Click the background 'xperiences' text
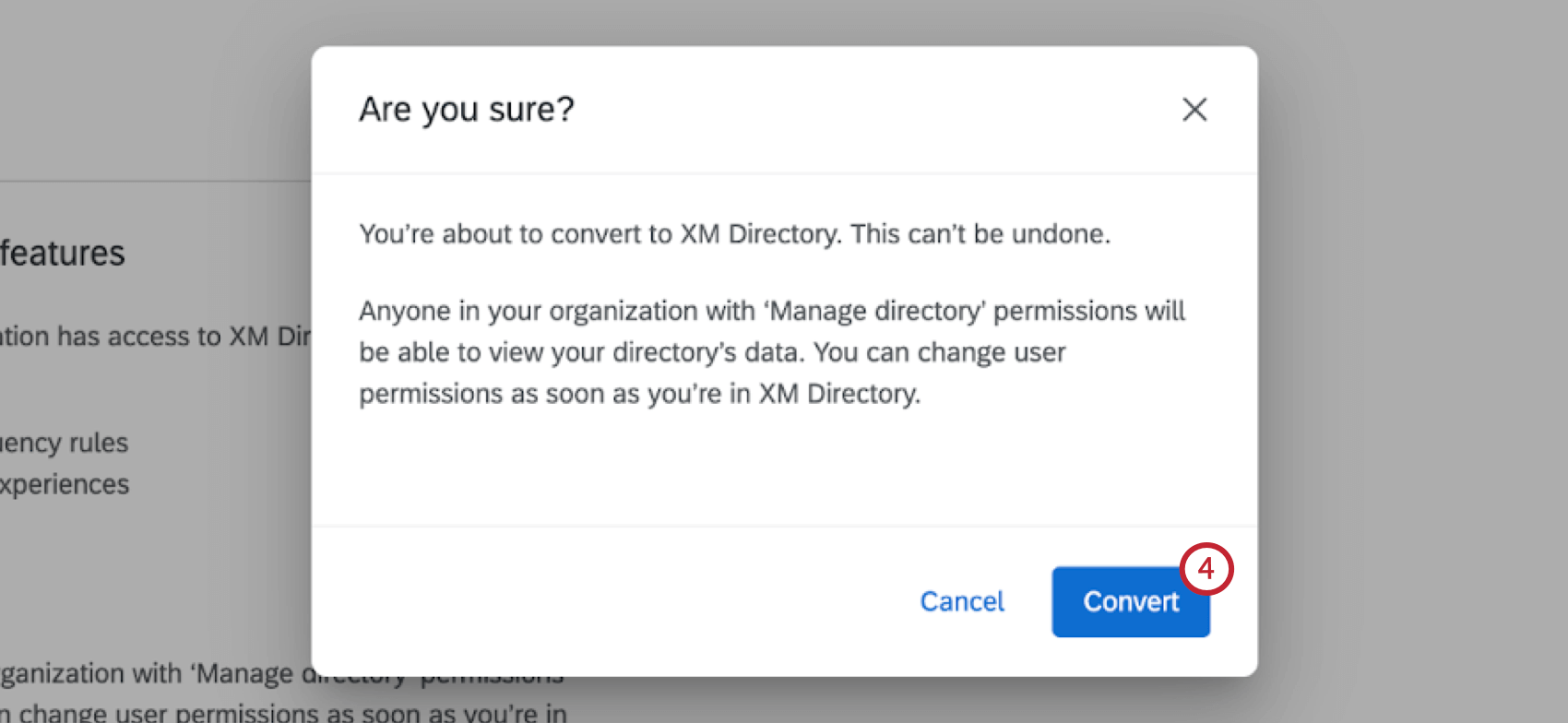Viewport: 1568px width, 723px height. [x=65, y=485]
